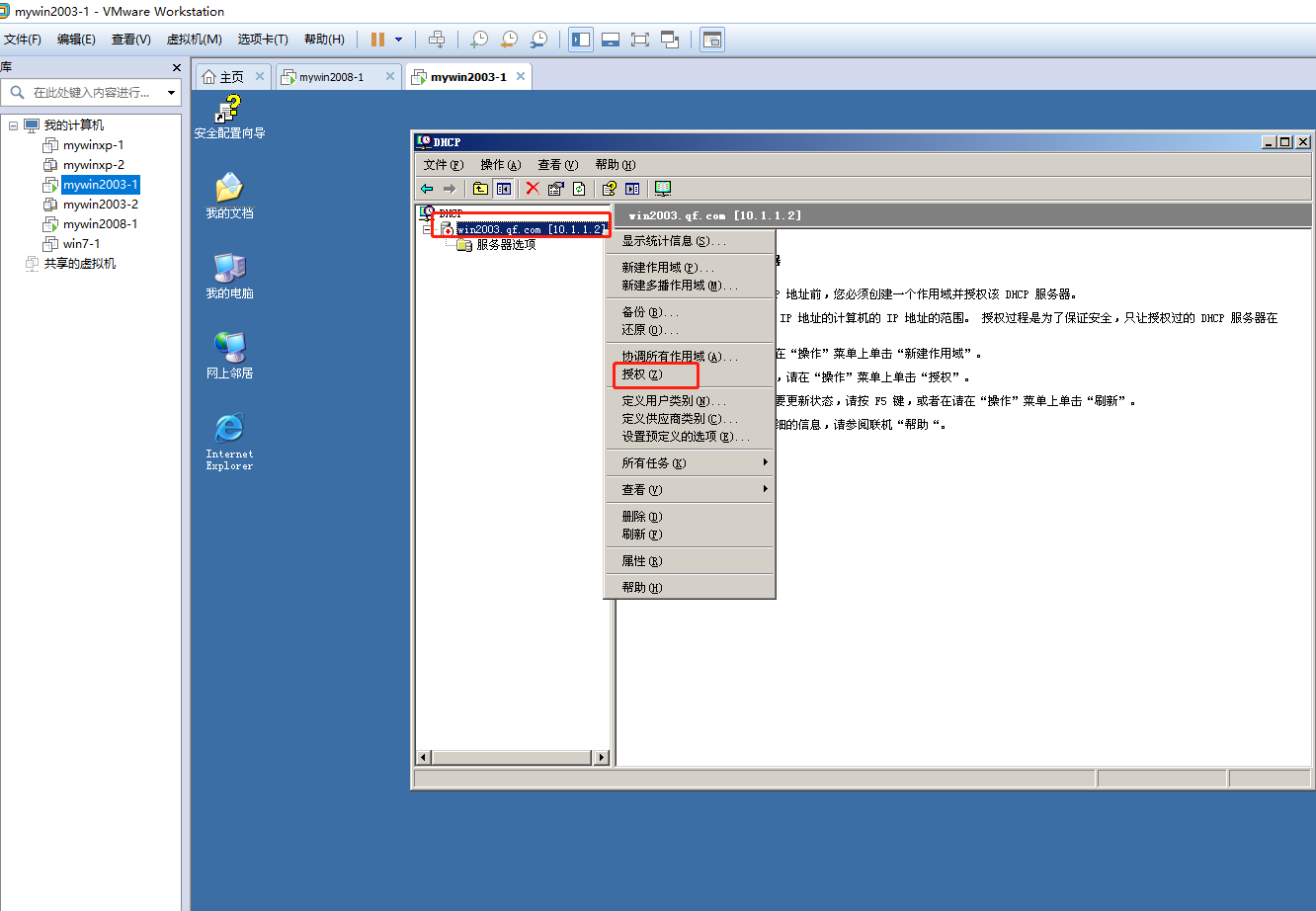The image size is (1316, 911).
Task: Open VMware 选项卡(T) menu
Action: point(263,40)
